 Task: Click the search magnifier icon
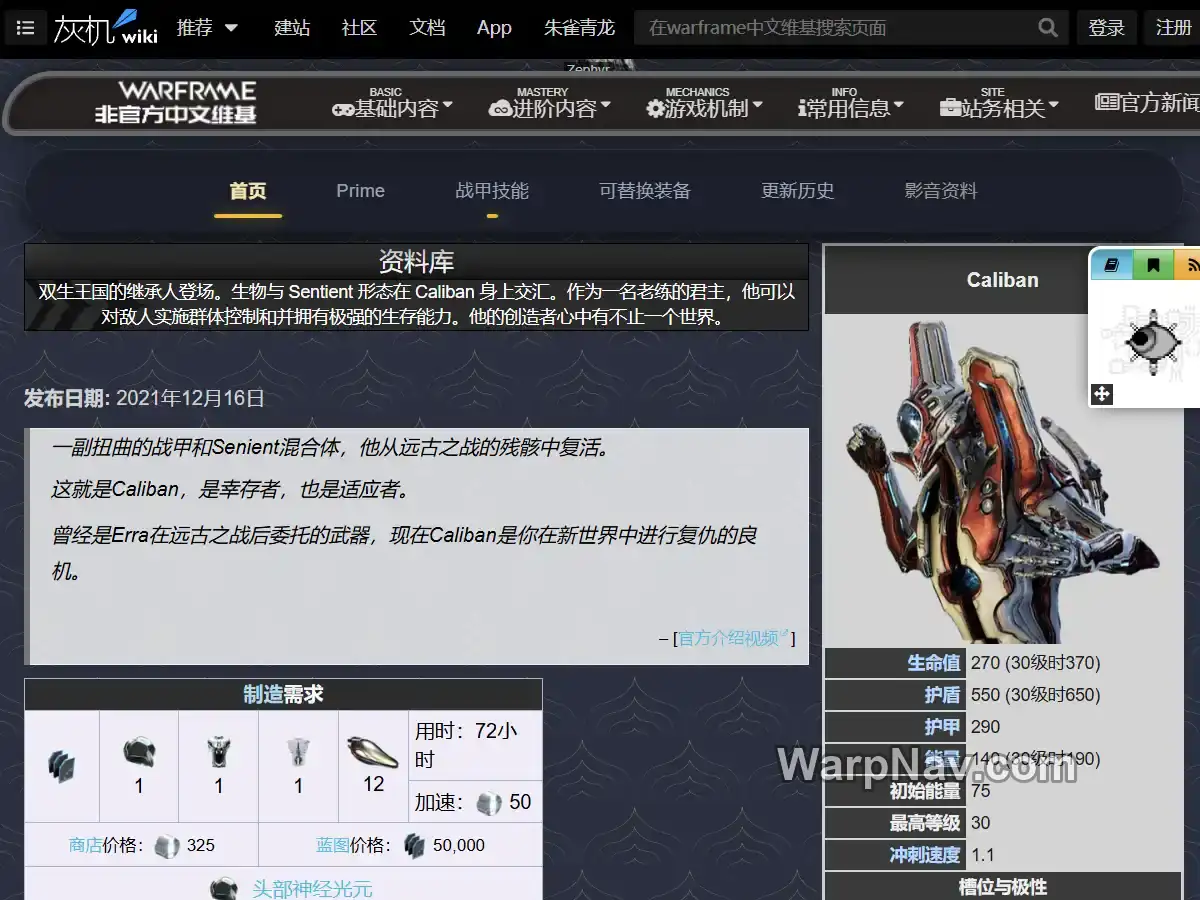[1048, 28]
